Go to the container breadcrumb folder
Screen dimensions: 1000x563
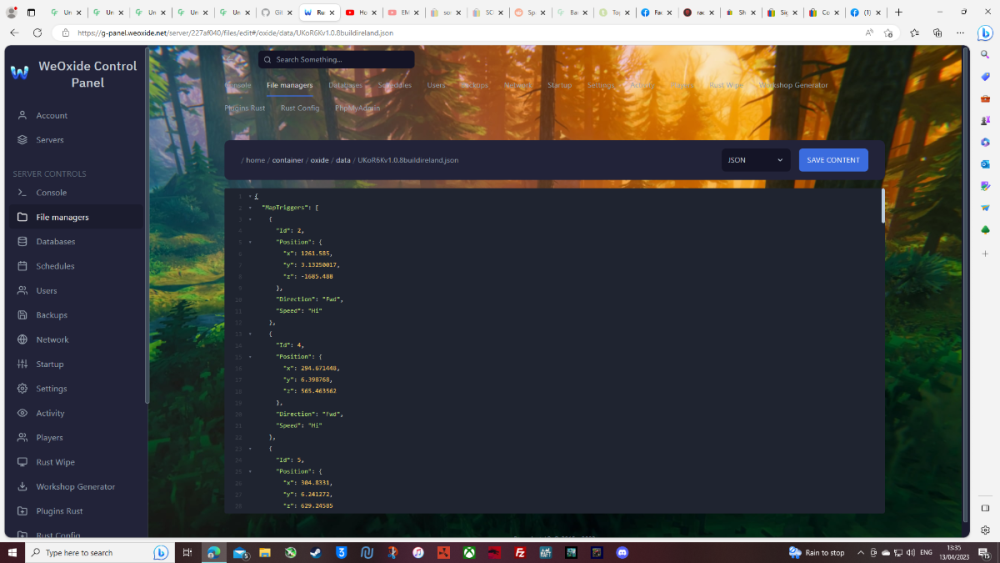click(x=288, y=161)
